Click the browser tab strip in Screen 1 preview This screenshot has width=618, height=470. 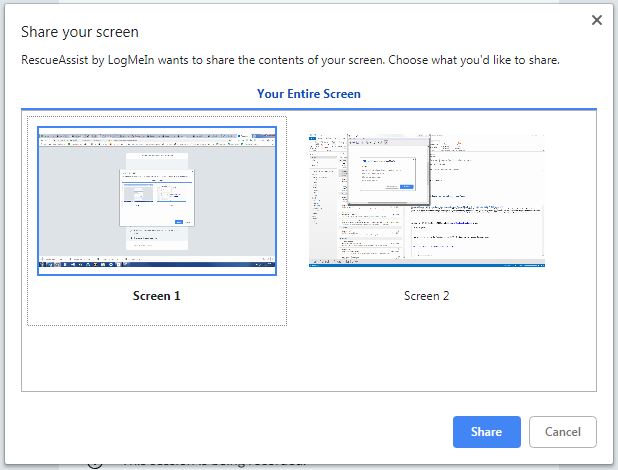(157, 133)
